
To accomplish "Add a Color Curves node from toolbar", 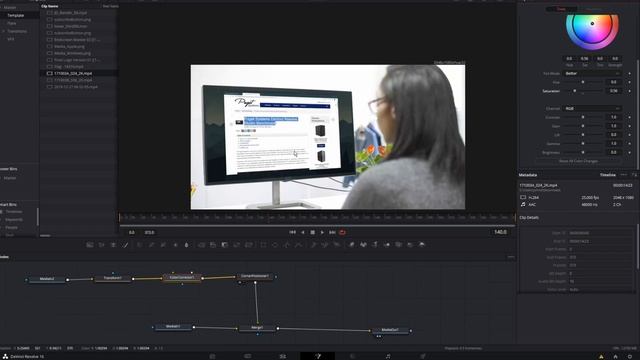I will coord(151,245).
